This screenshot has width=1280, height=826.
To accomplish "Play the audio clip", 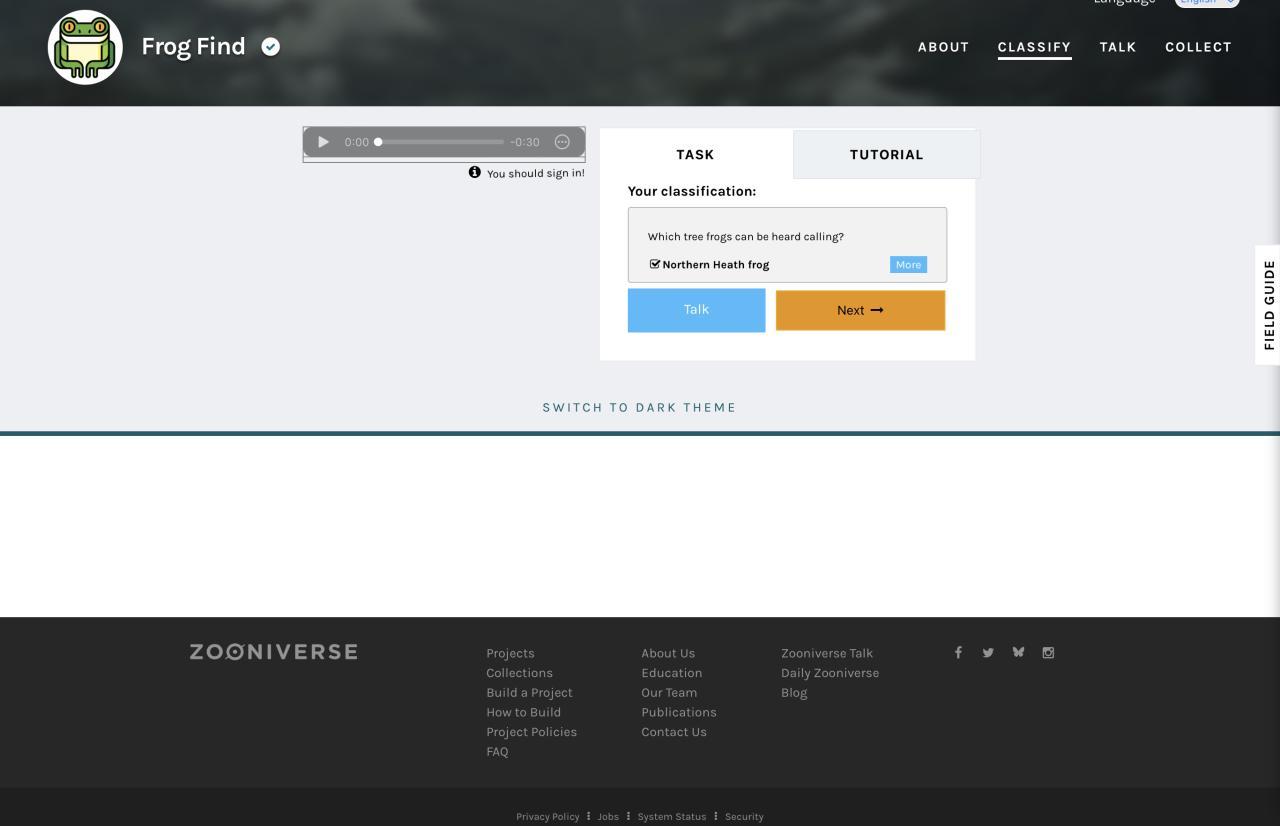I will pos(323,142).
